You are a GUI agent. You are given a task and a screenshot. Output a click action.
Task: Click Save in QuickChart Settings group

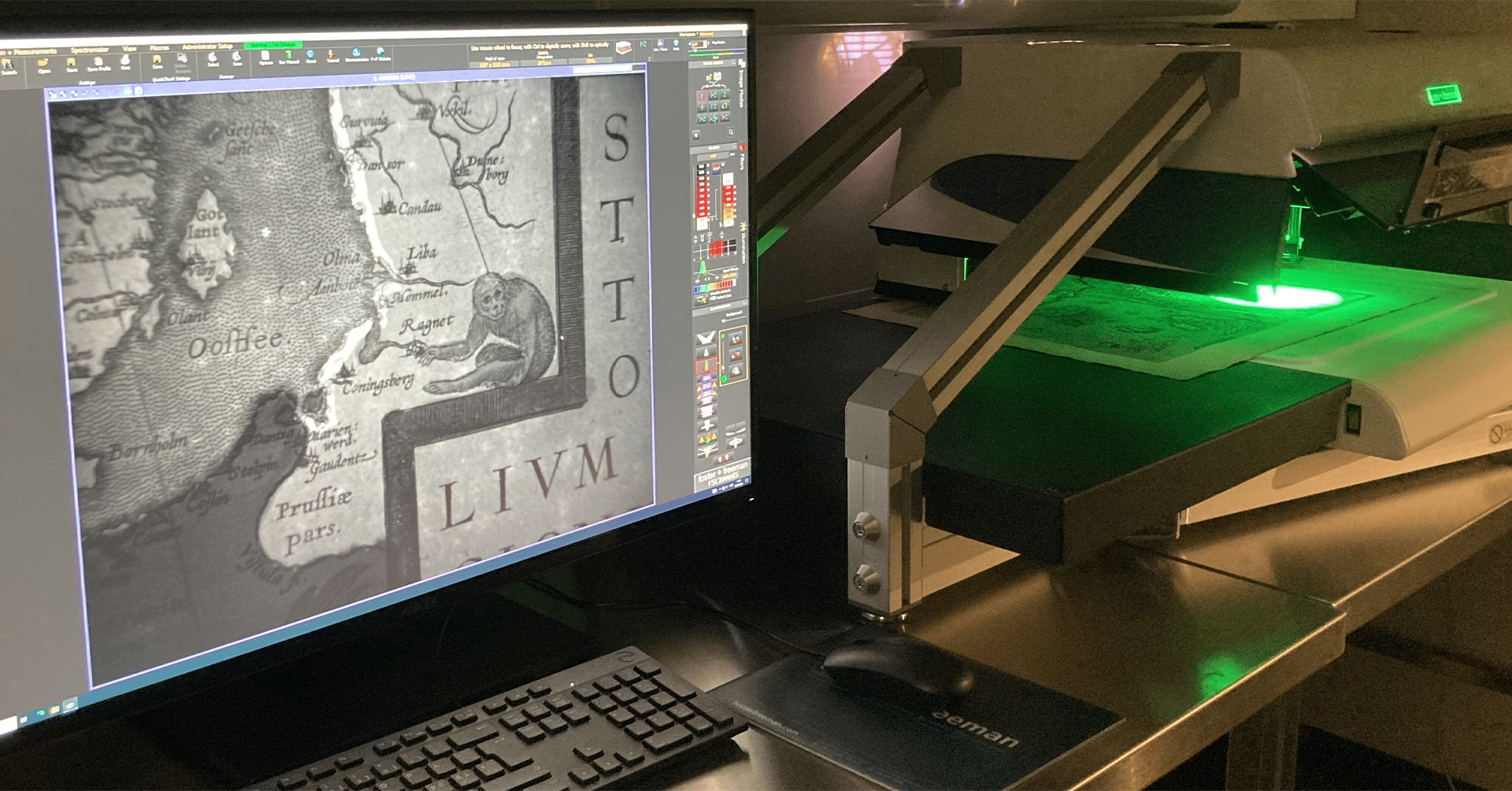(157, 61)
